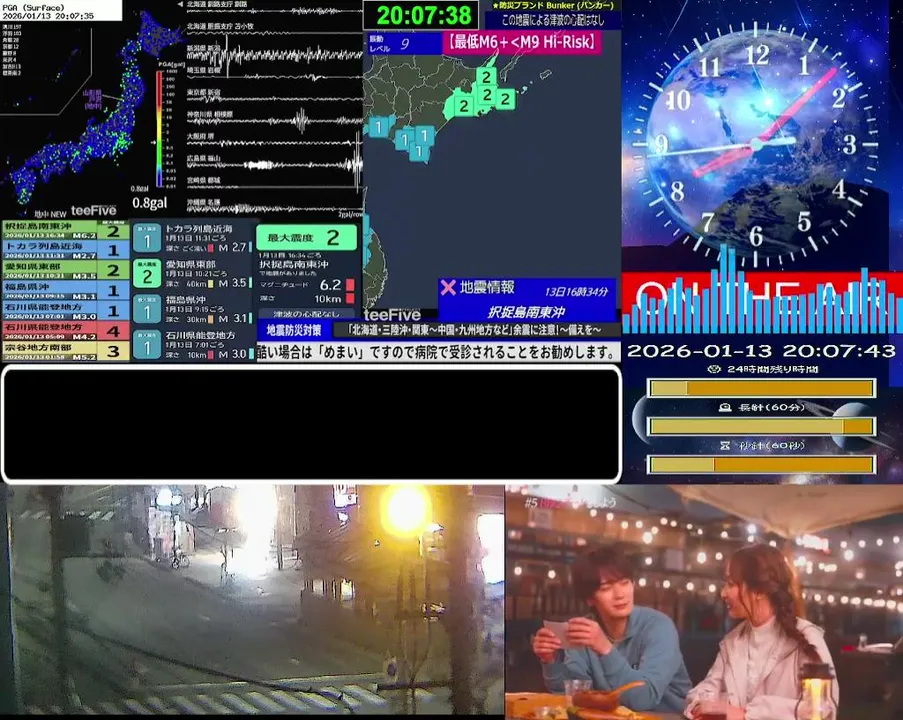
Task: Click the green 20:07:38 digital clock
Action: pyautogui.click(x=422, y=15)
